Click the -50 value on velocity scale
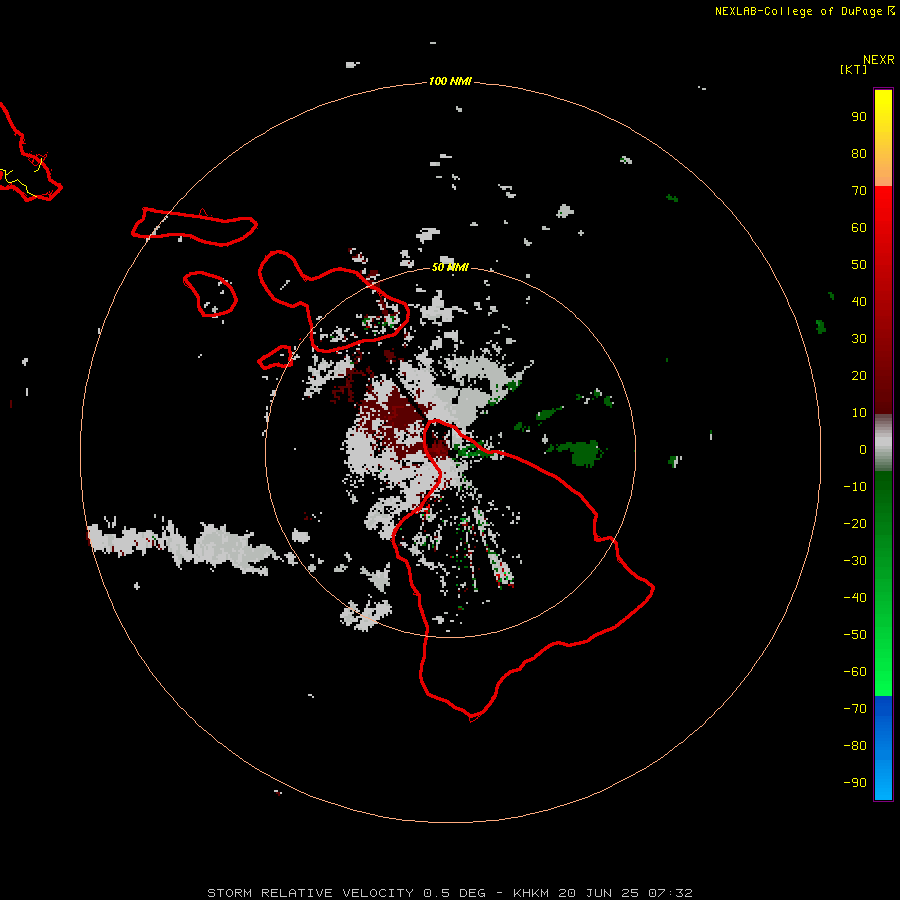This screenshot has width=900, height=900. pyautogui.click(x=855, y=635)
